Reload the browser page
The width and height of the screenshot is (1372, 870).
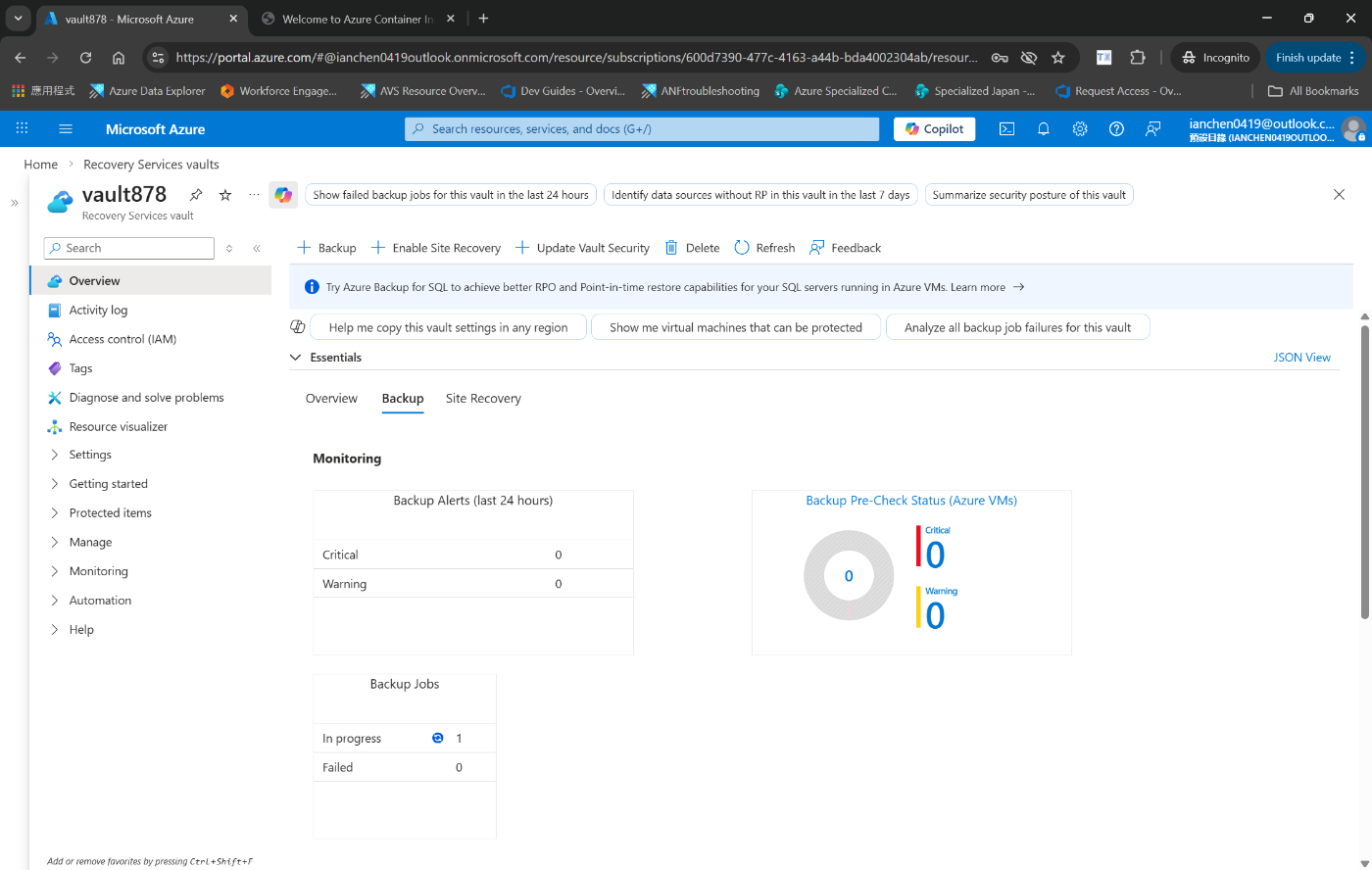pyautogui.click(x=86, y=58)
